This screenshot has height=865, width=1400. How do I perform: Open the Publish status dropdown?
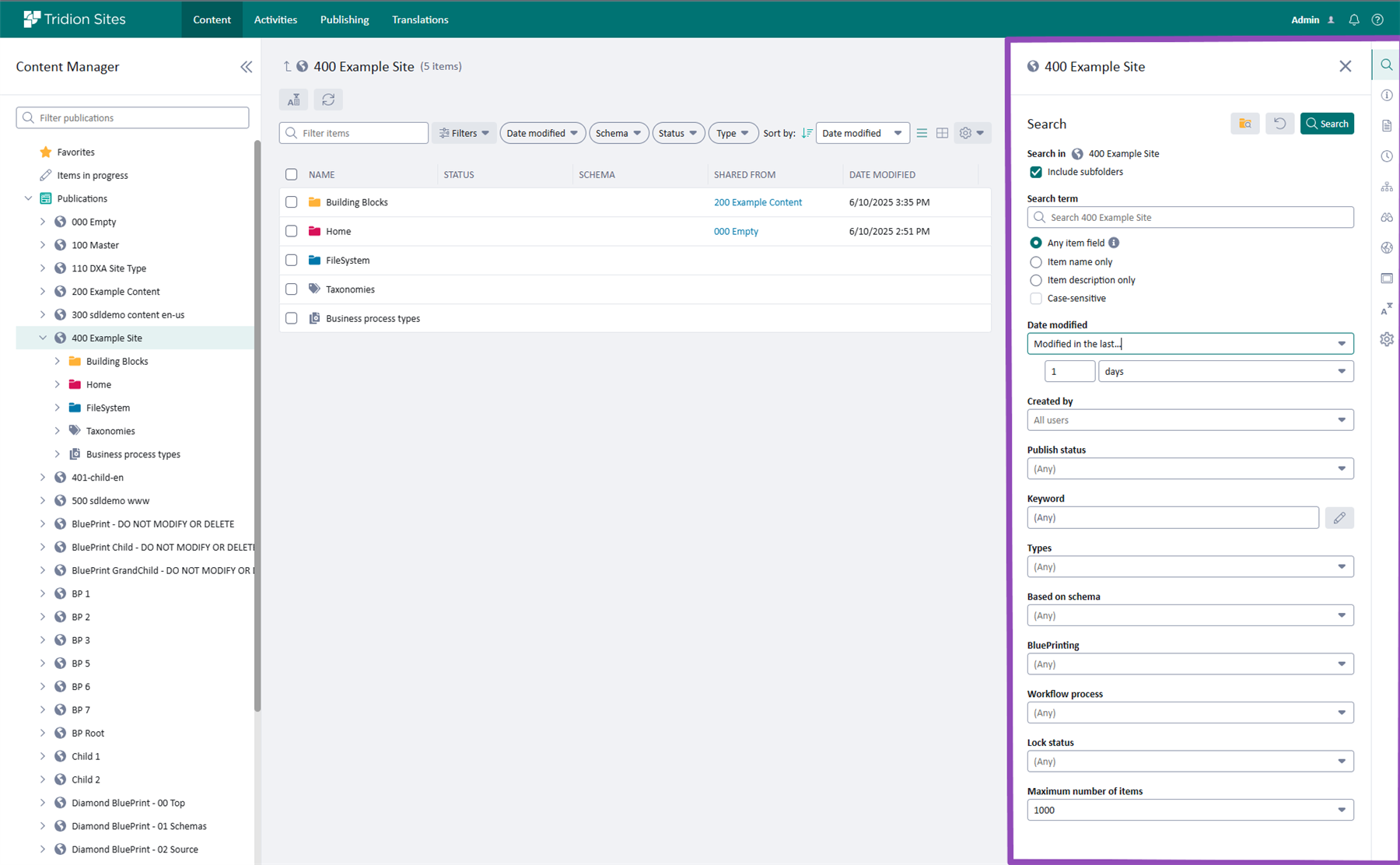(x=1190, y=469)
